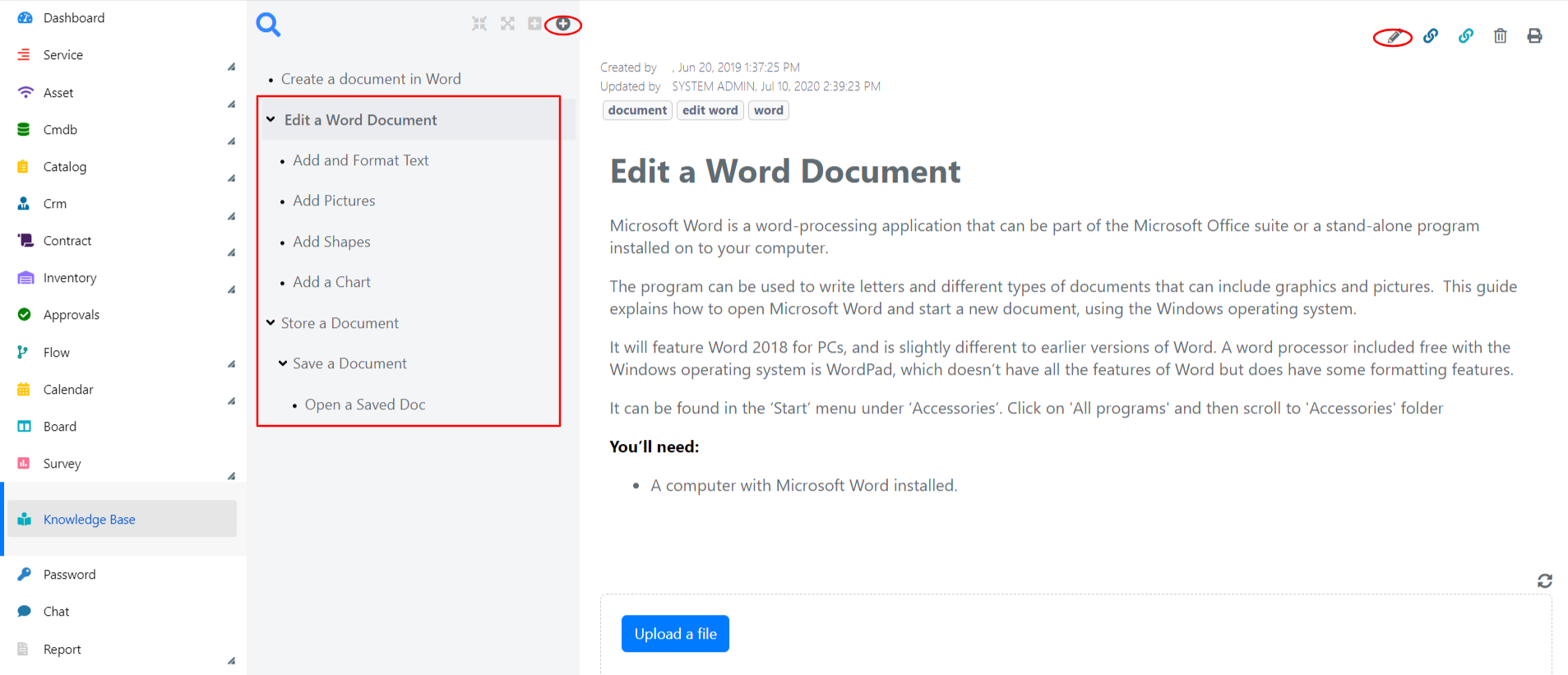1568x675 pixels.
Task: Click the Survey poll icon
Action: [24, 463]
